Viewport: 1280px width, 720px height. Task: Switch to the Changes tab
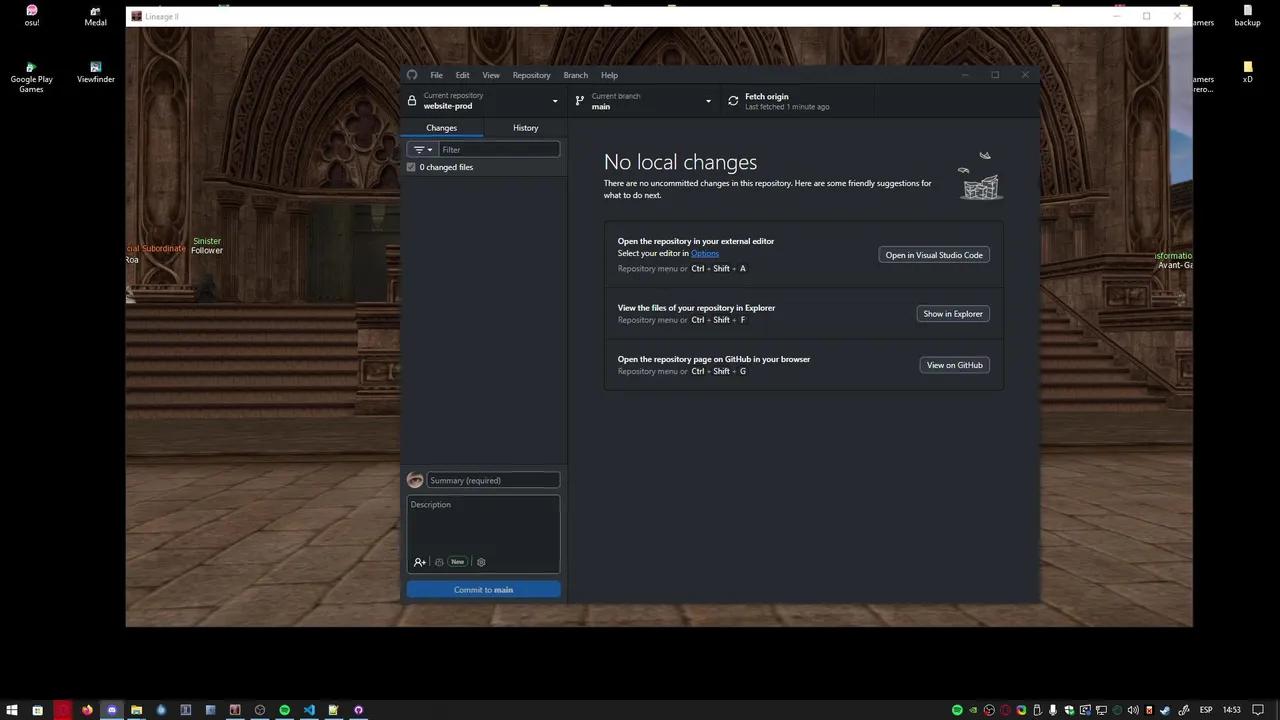441,128
